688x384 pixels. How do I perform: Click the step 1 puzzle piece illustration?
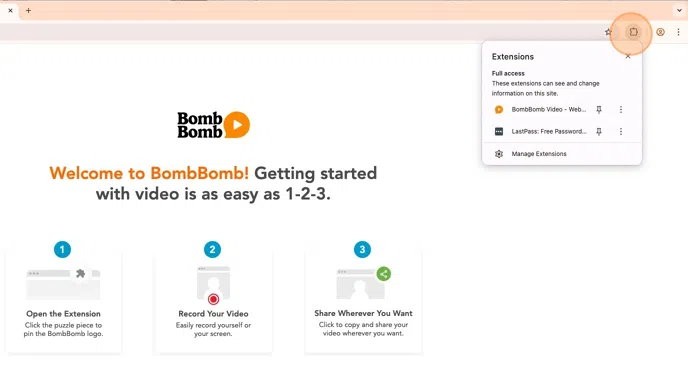coord(80,273)
